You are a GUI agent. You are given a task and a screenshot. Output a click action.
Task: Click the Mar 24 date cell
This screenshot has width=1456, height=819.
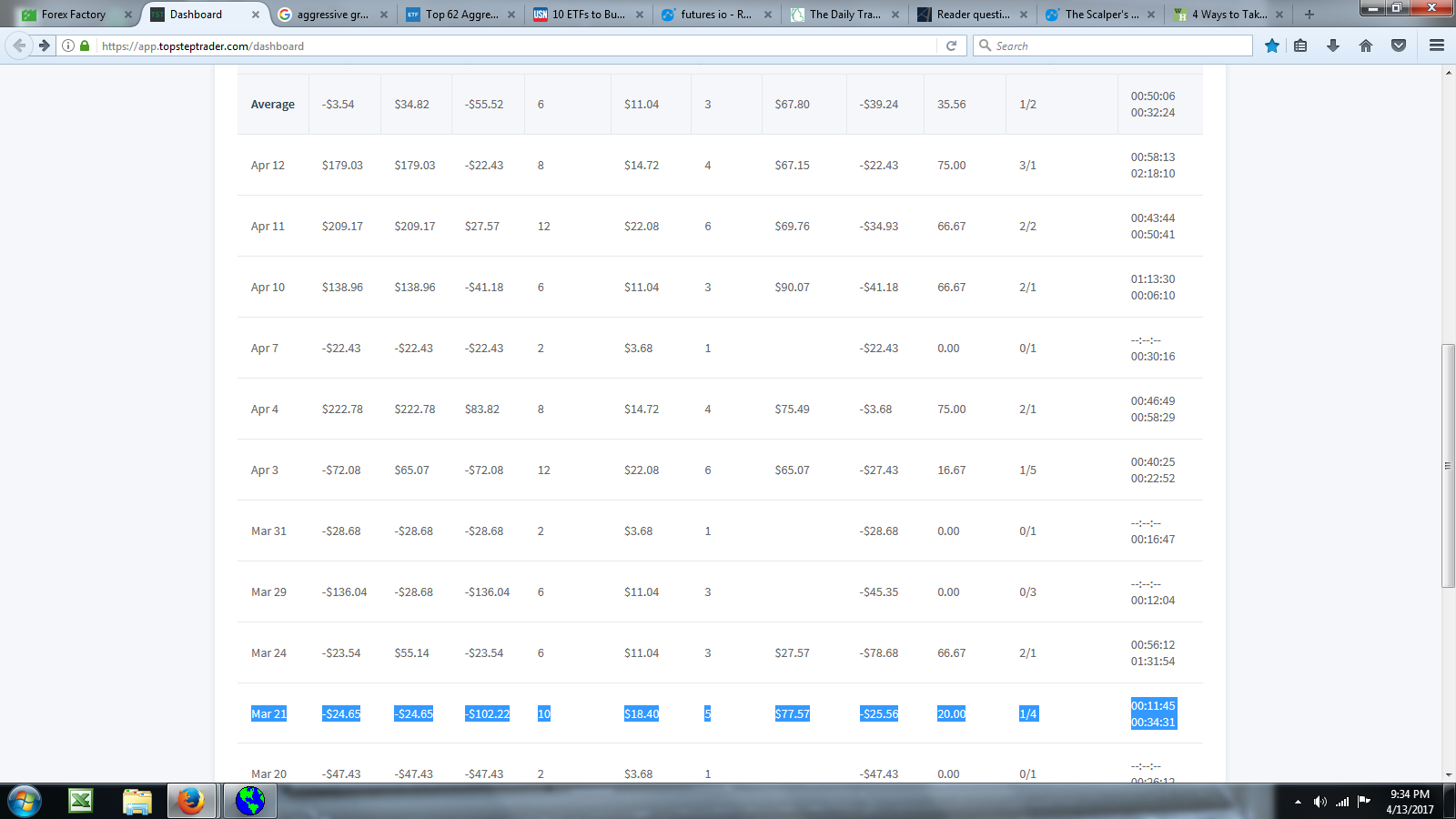coord(268,653)
